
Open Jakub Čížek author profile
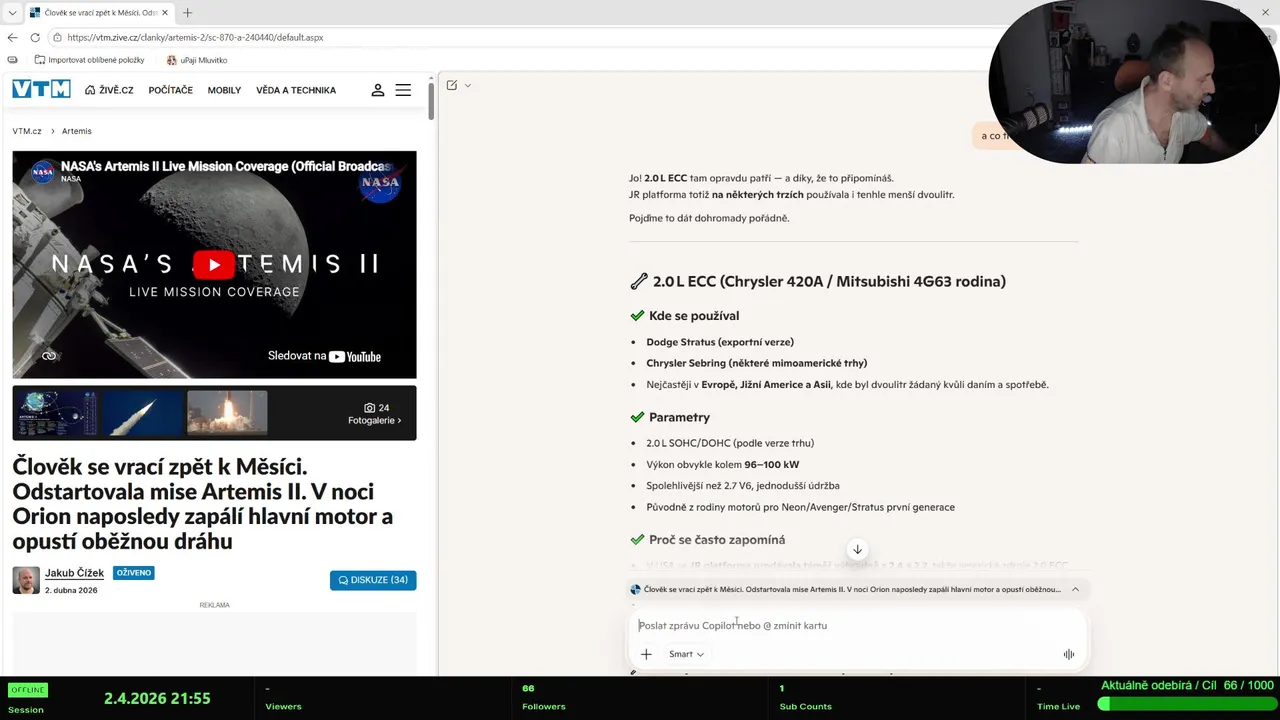pos(75,573)
